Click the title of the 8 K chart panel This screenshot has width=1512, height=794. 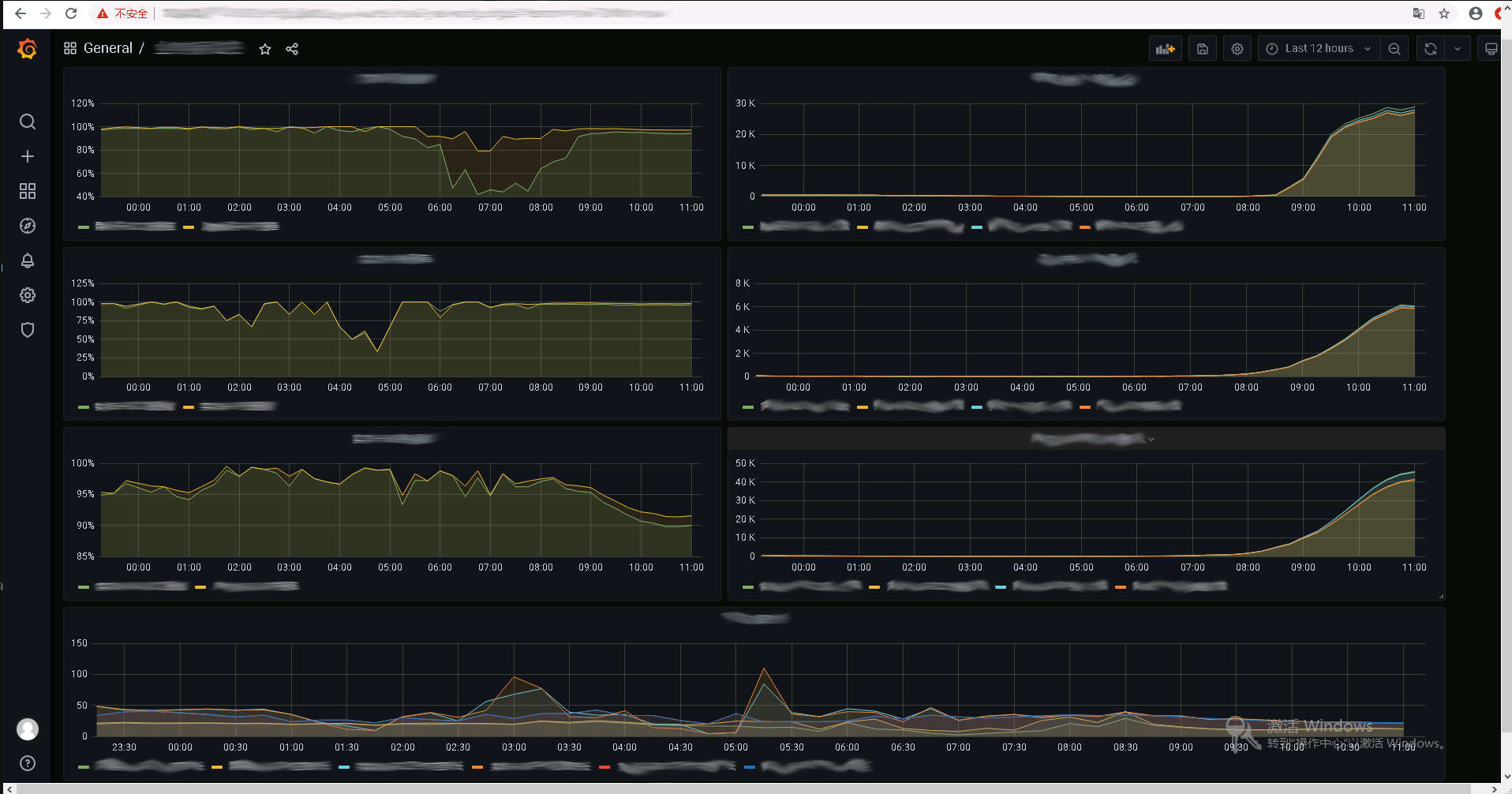click(x=1087, y=259)
